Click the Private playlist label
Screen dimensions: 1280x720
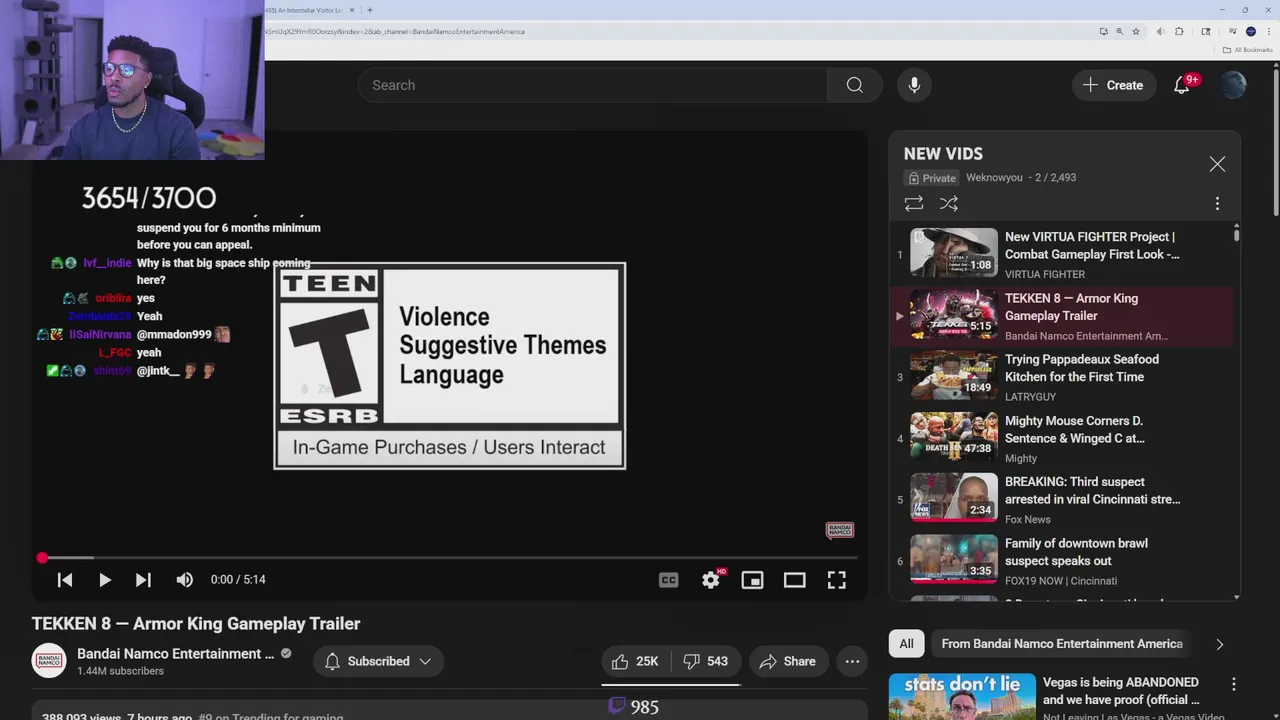[932, 178]
